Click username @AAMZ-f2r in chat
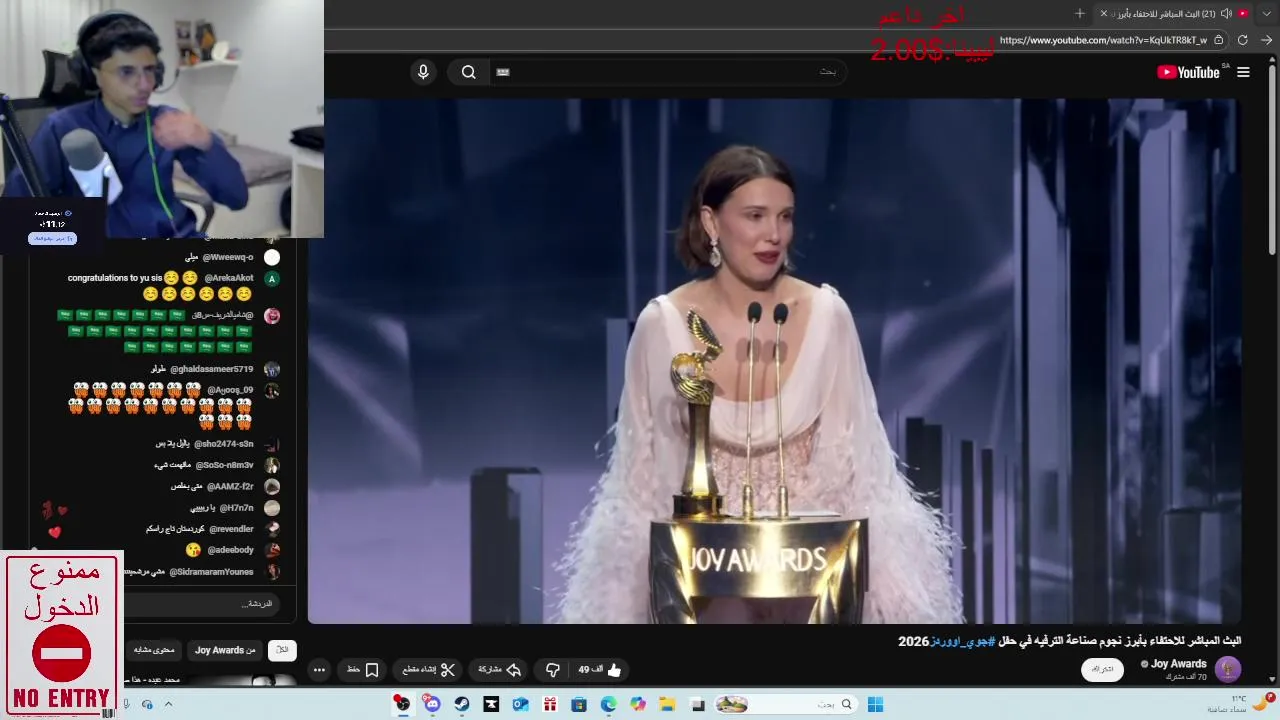Viewport: 1280px width, 720px height. pyautogui.click(x=230, y=486)
